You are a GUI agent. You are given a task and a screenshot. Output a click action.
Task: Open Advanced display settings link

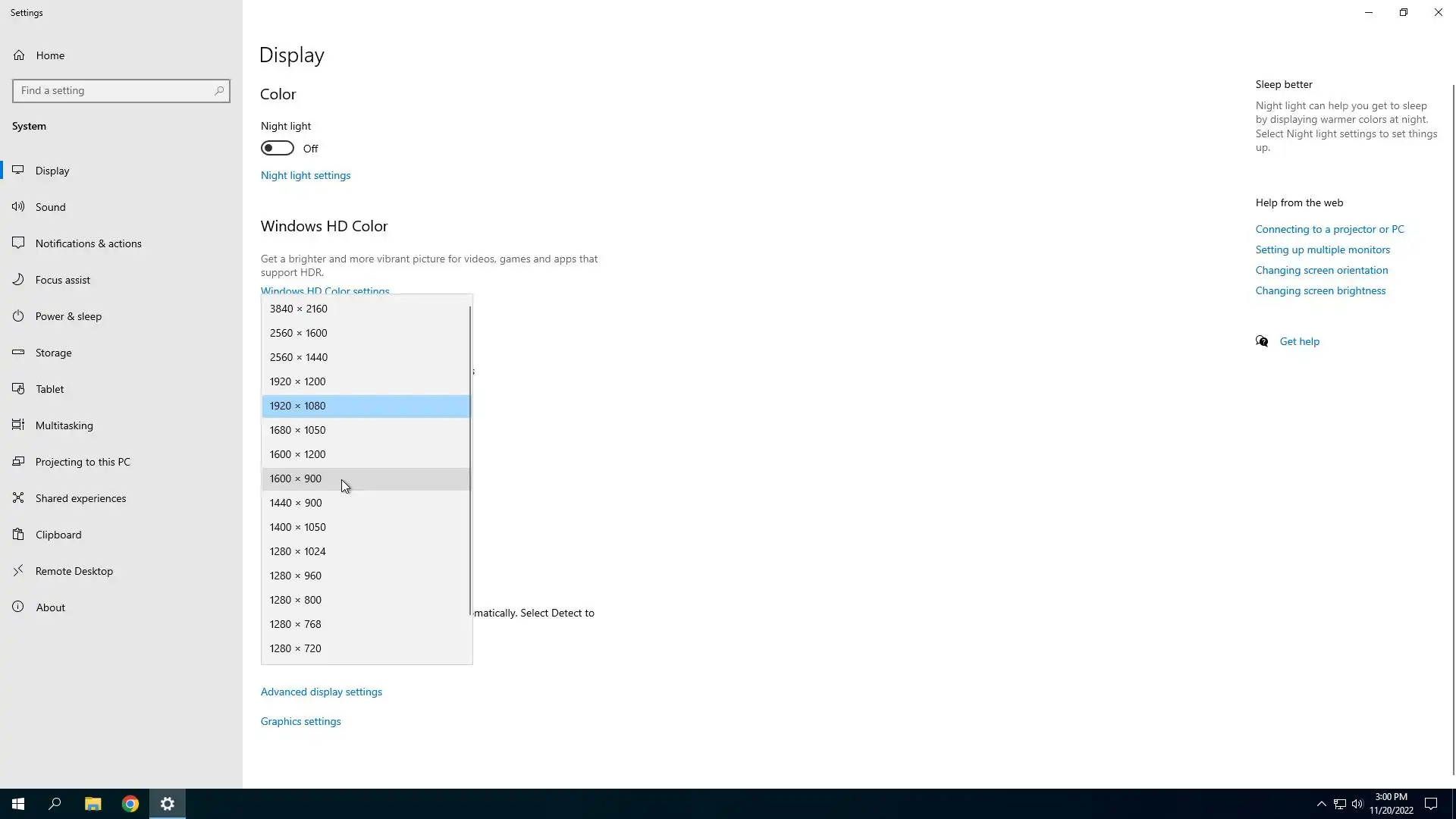coord(321,692)
